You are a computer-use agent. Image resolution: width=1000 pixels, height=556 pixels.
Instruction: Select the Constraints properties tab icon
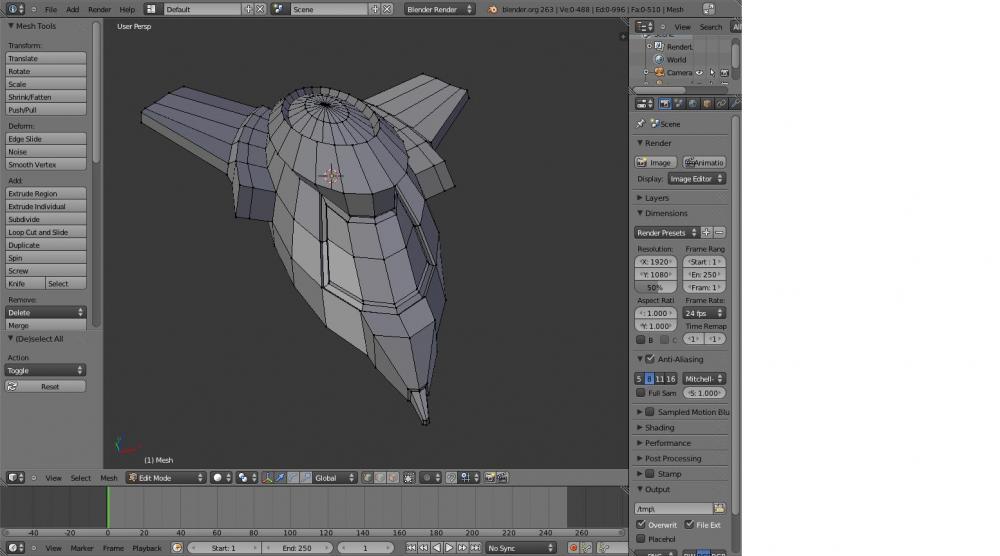(721, 103)
